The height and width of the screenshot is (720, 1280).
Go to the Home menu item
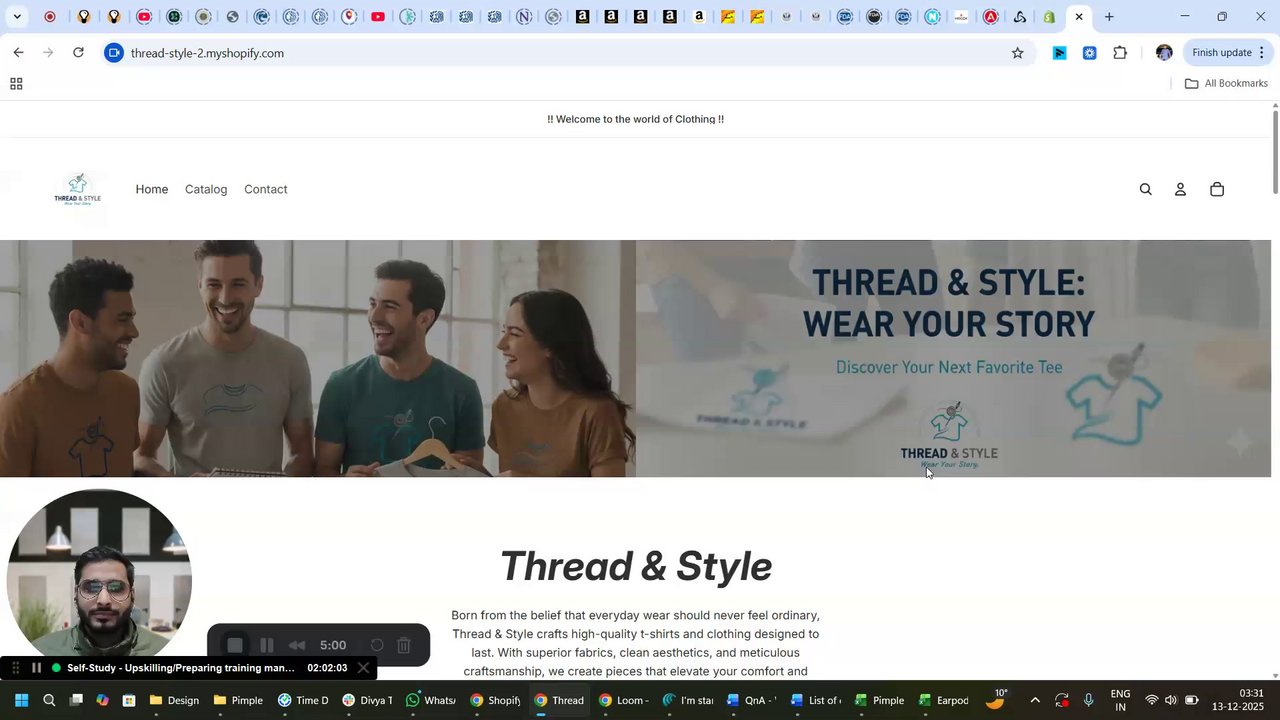(x=152, y=189)
